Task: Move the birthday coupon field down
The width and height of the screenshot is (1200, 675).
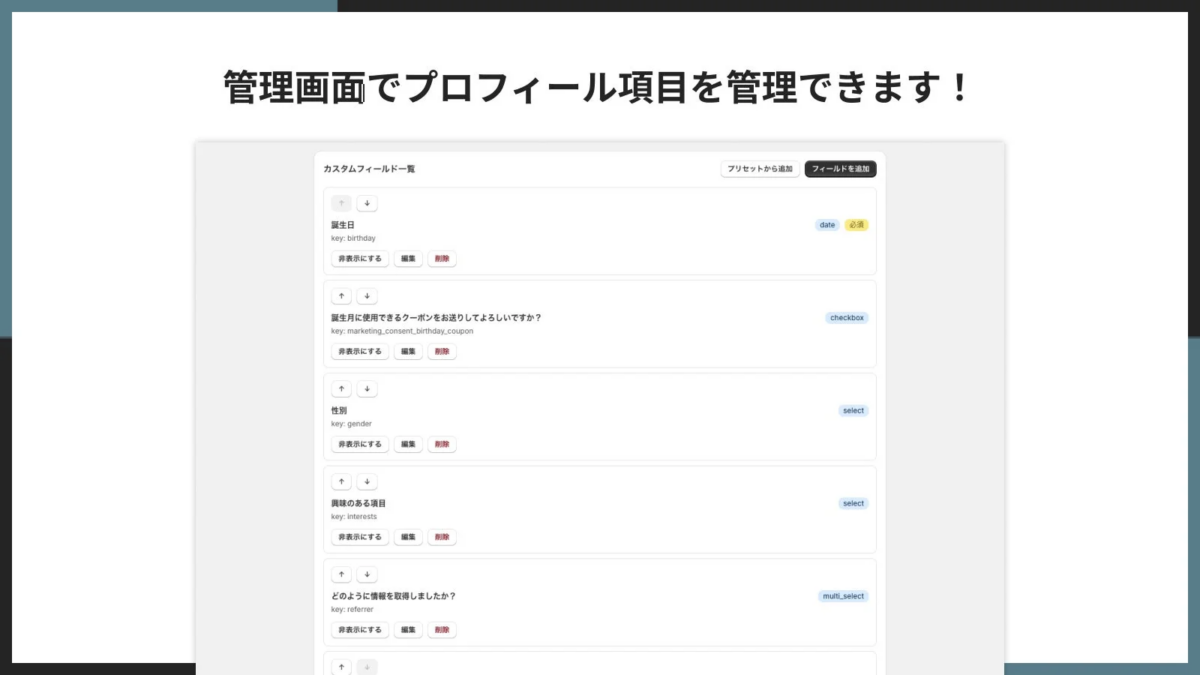Action: (367, 296)
